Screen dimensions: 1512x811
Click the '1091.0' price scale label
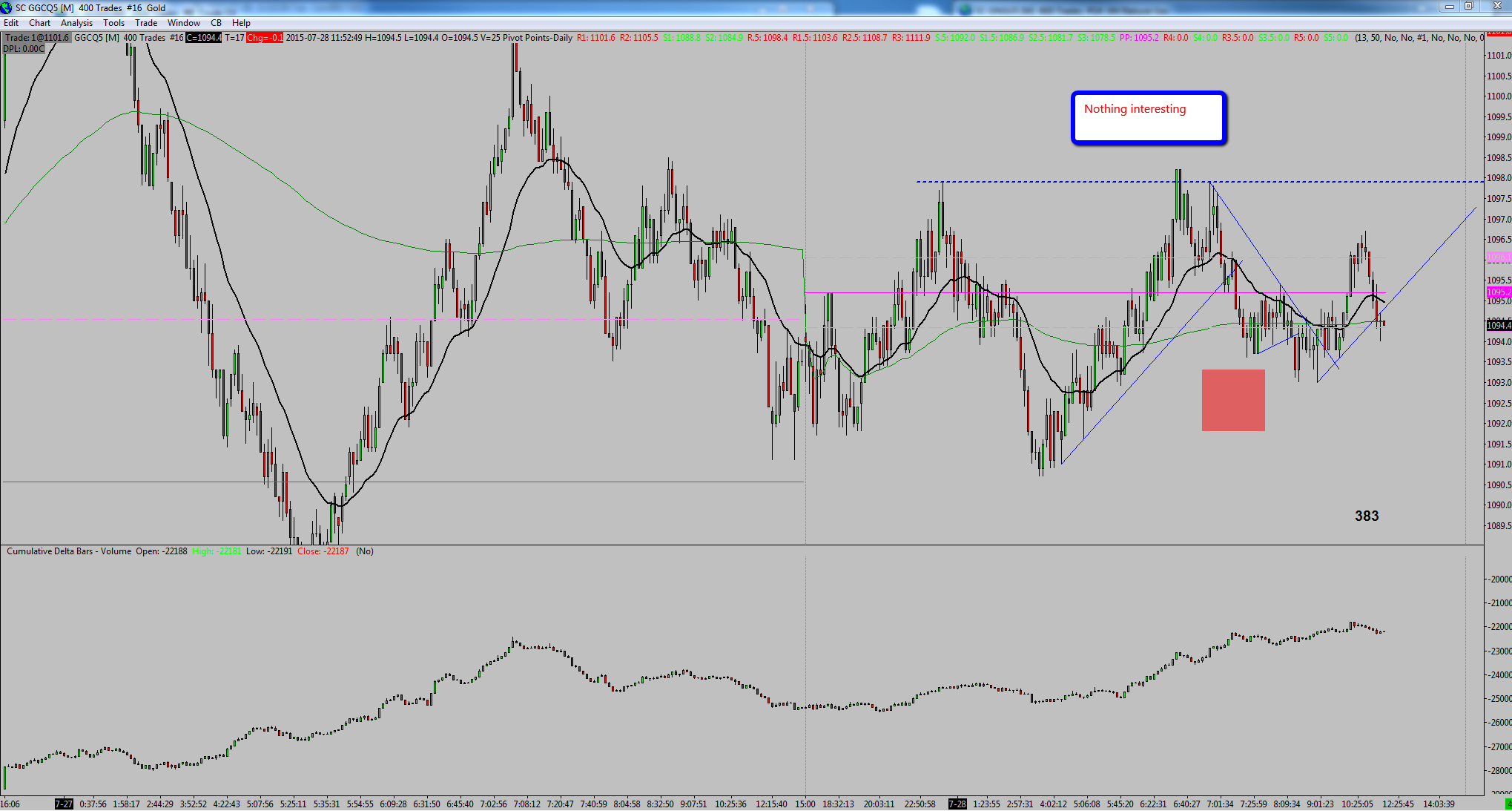(x=1499, y=464)
